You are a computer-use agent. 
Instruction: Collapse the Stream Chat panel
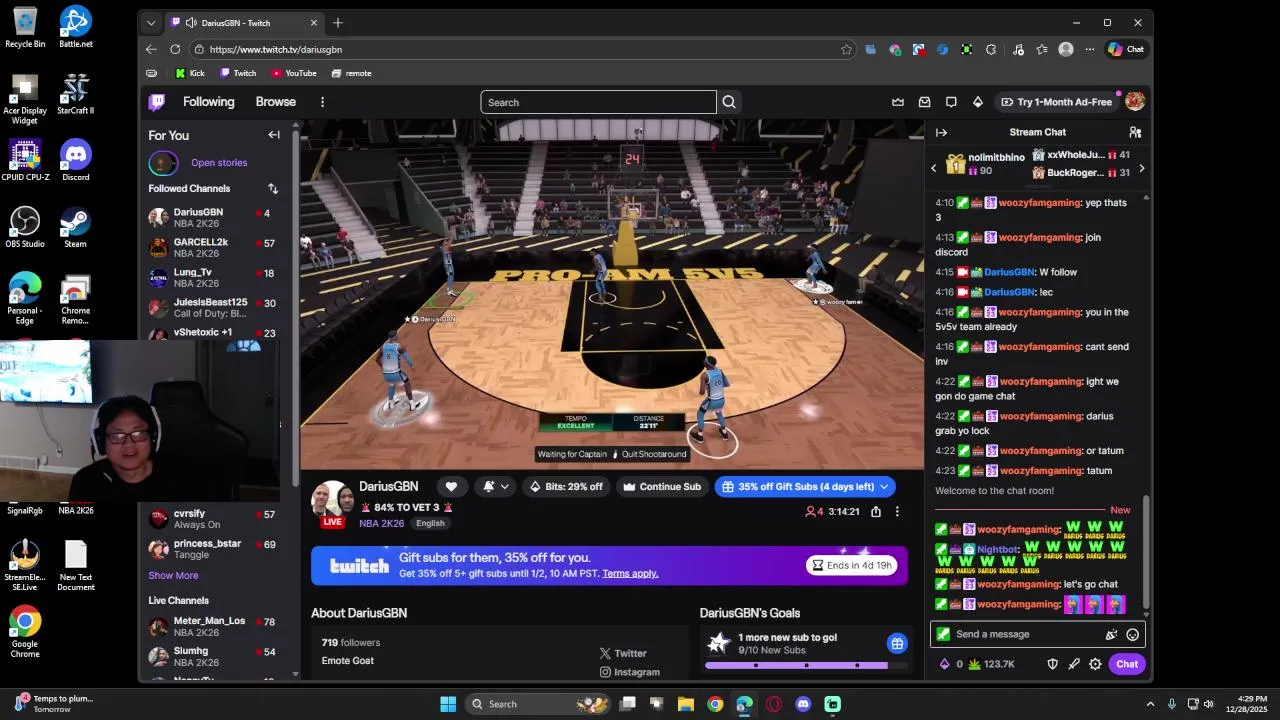pos(941,132)
